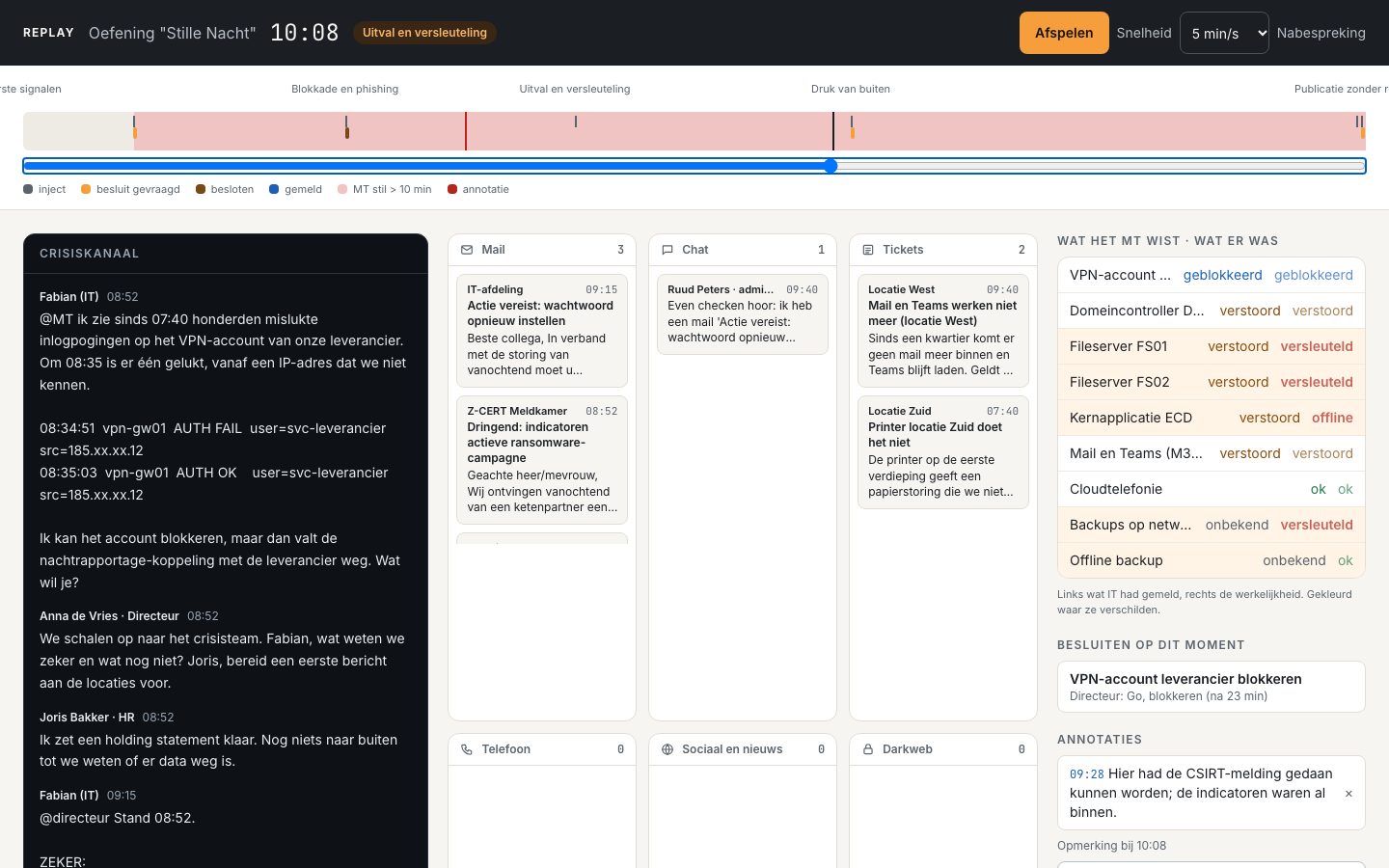Screen dimensions: 1389x868
Task: Click the annotatie legend item
Action: click(x=478, y=189)
